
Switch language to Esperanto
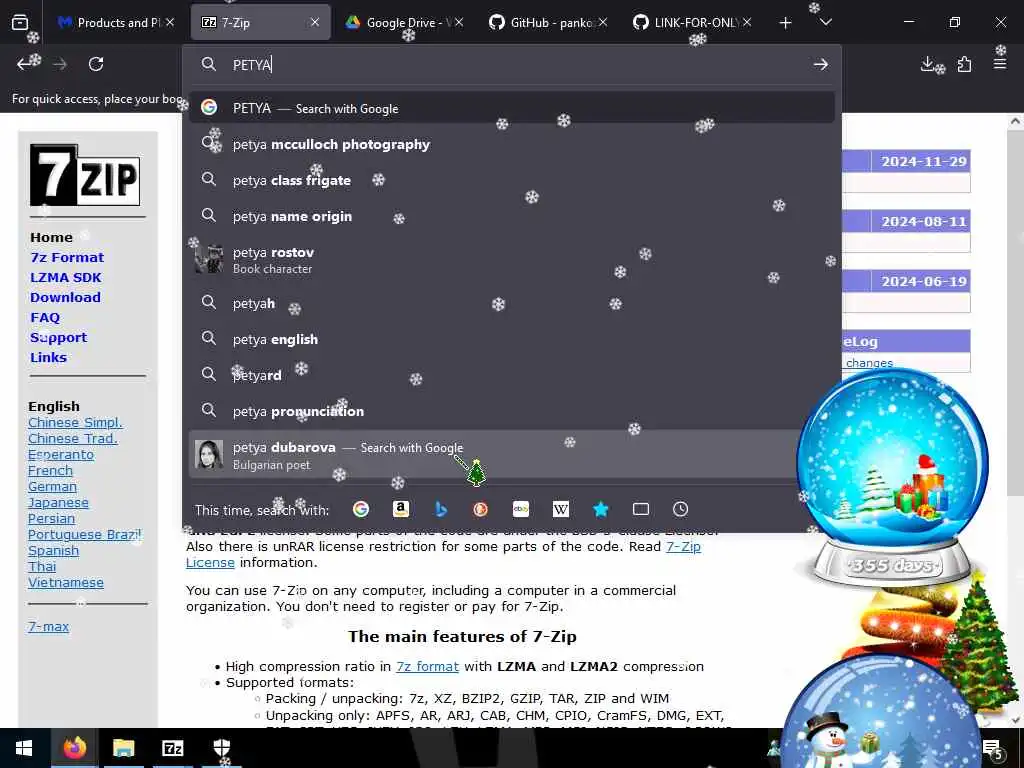(61, 455)
